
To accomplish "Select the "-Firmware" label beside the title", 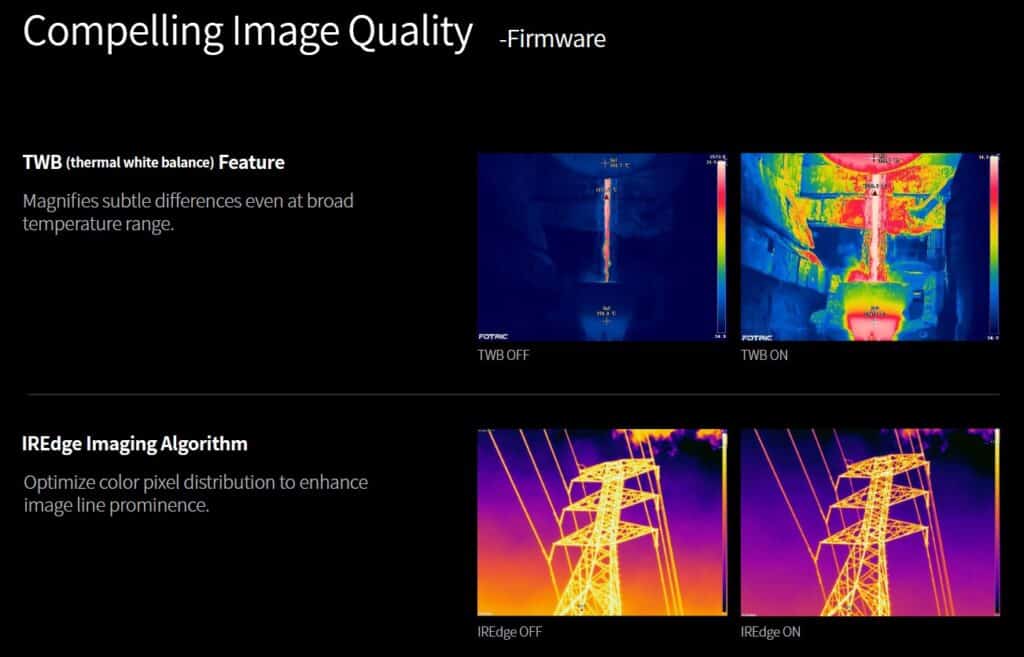I will 552,40.
